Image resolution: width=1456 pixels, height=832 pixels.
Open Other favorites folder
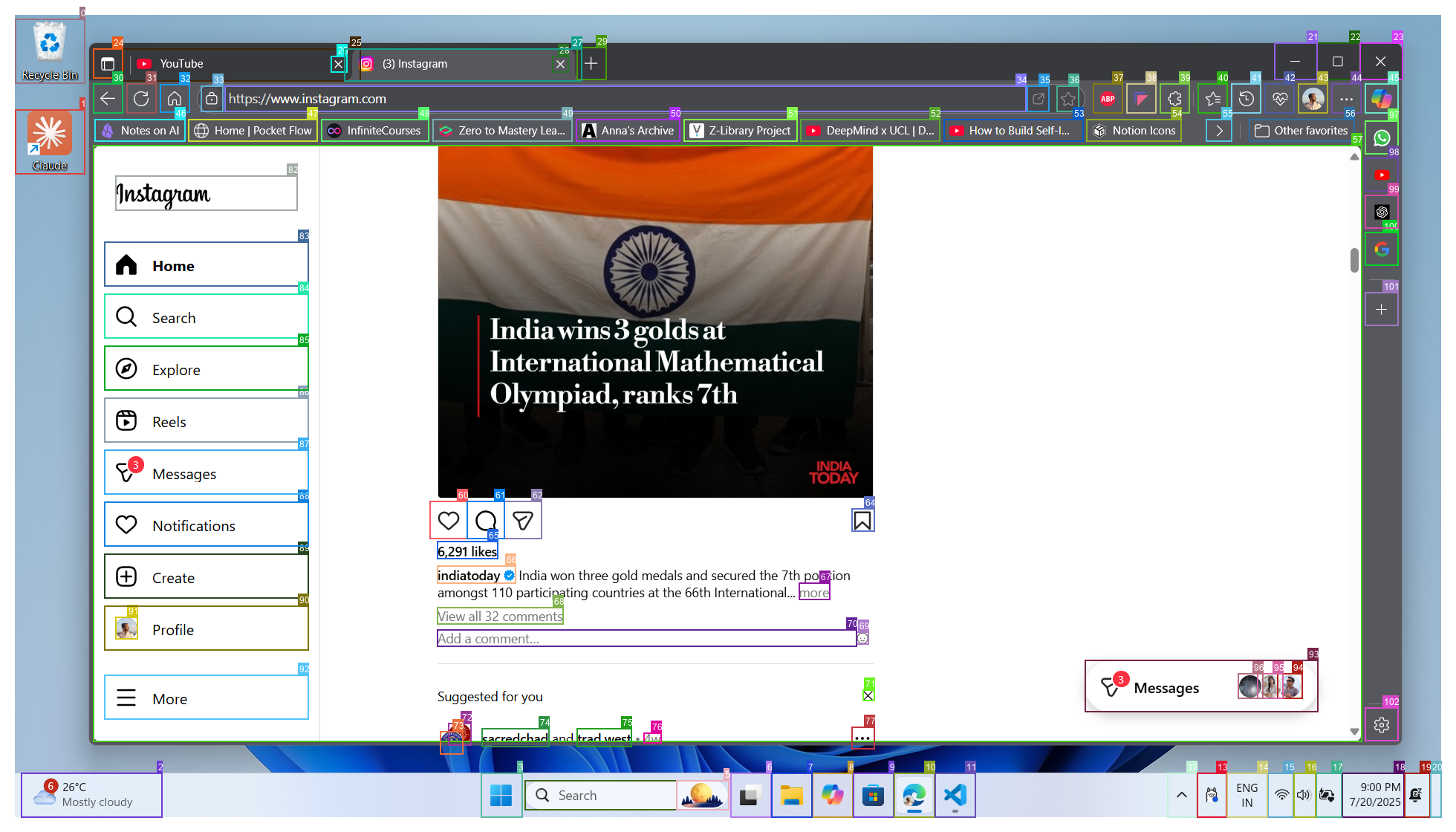pos(1301,131)
